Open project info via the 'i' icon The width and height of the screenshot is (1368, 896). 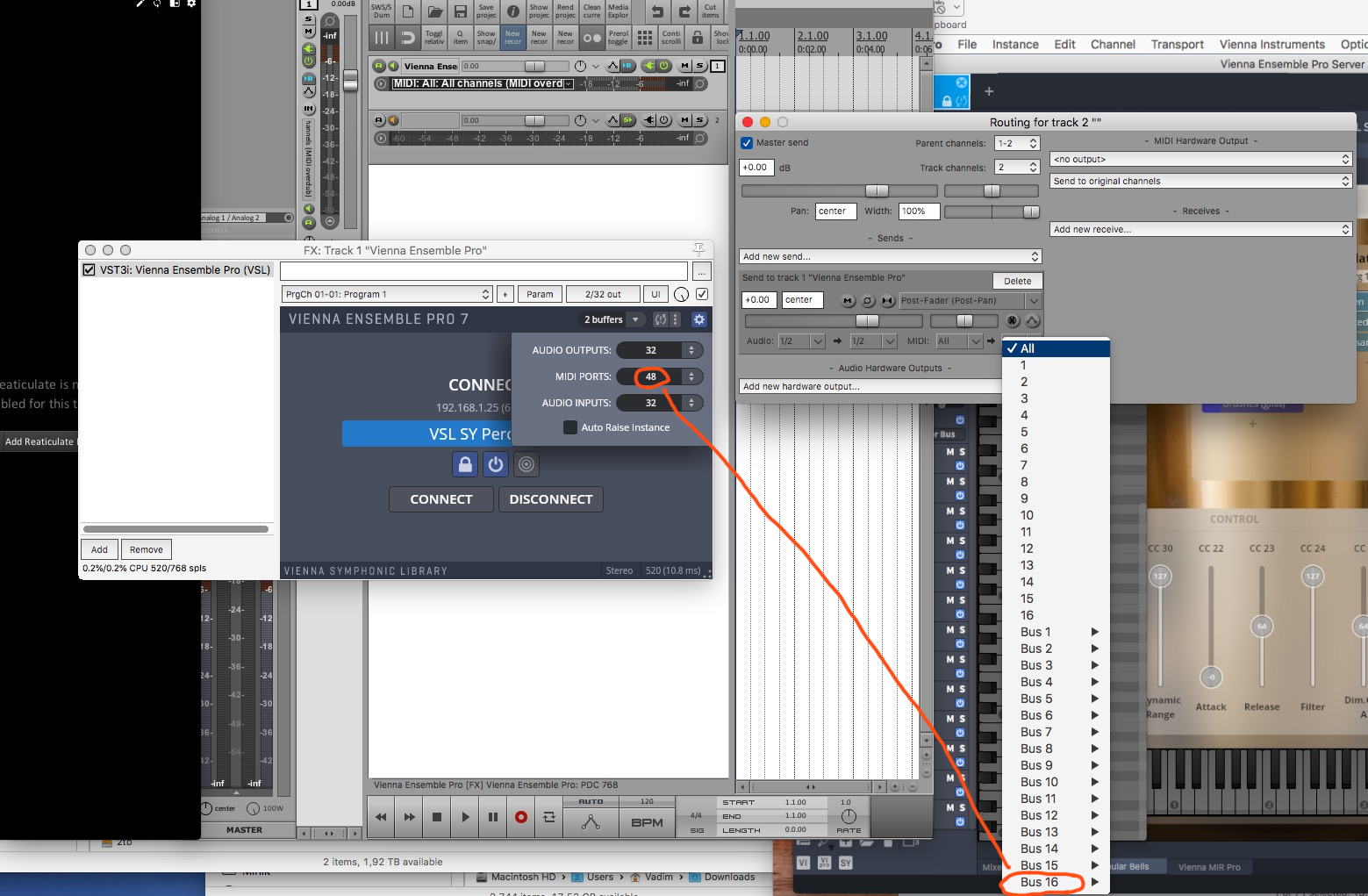coord(513,11)
